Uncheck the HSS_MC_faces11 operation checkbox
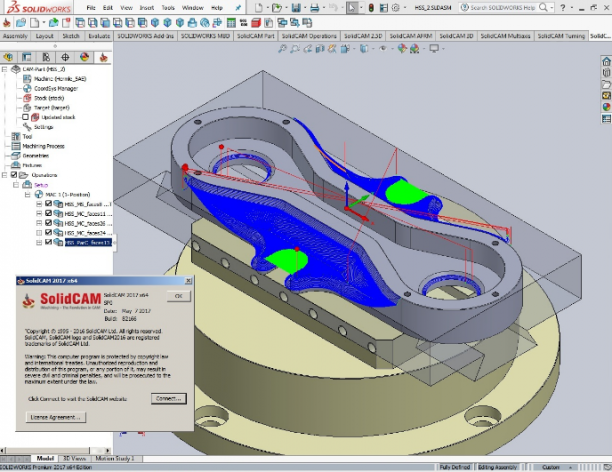612x472 pixels. point(48,213)
